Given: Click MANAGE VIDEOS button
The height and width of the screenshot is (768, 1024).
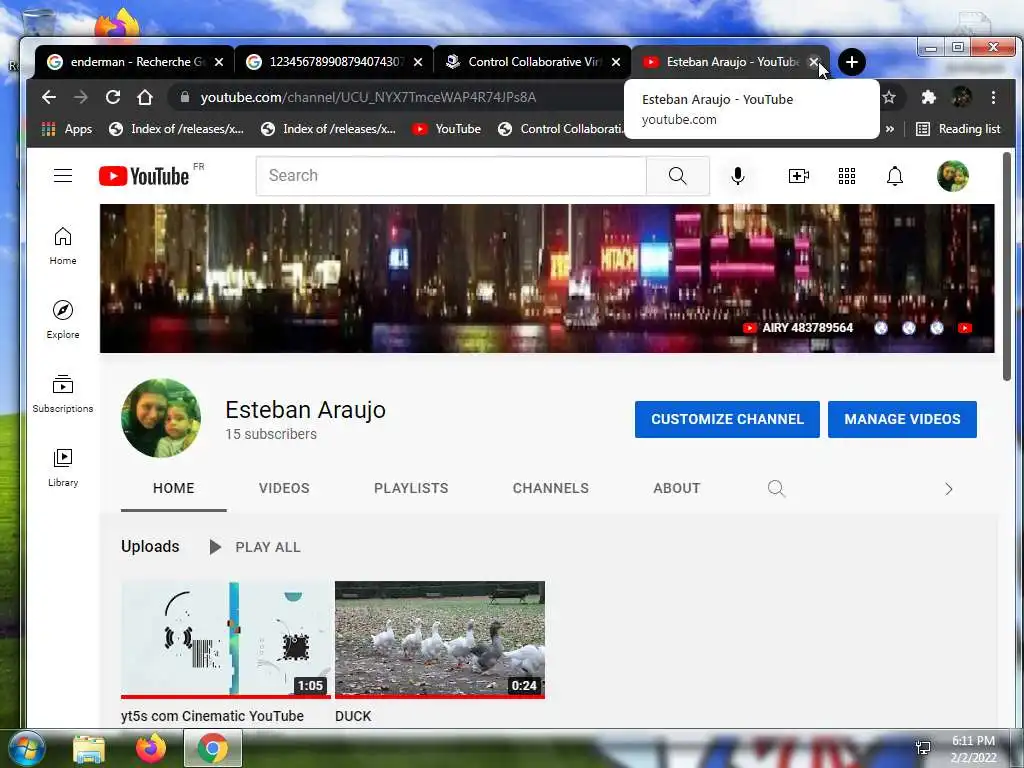Looking at the screenshot, I should (x=902, y=419).
